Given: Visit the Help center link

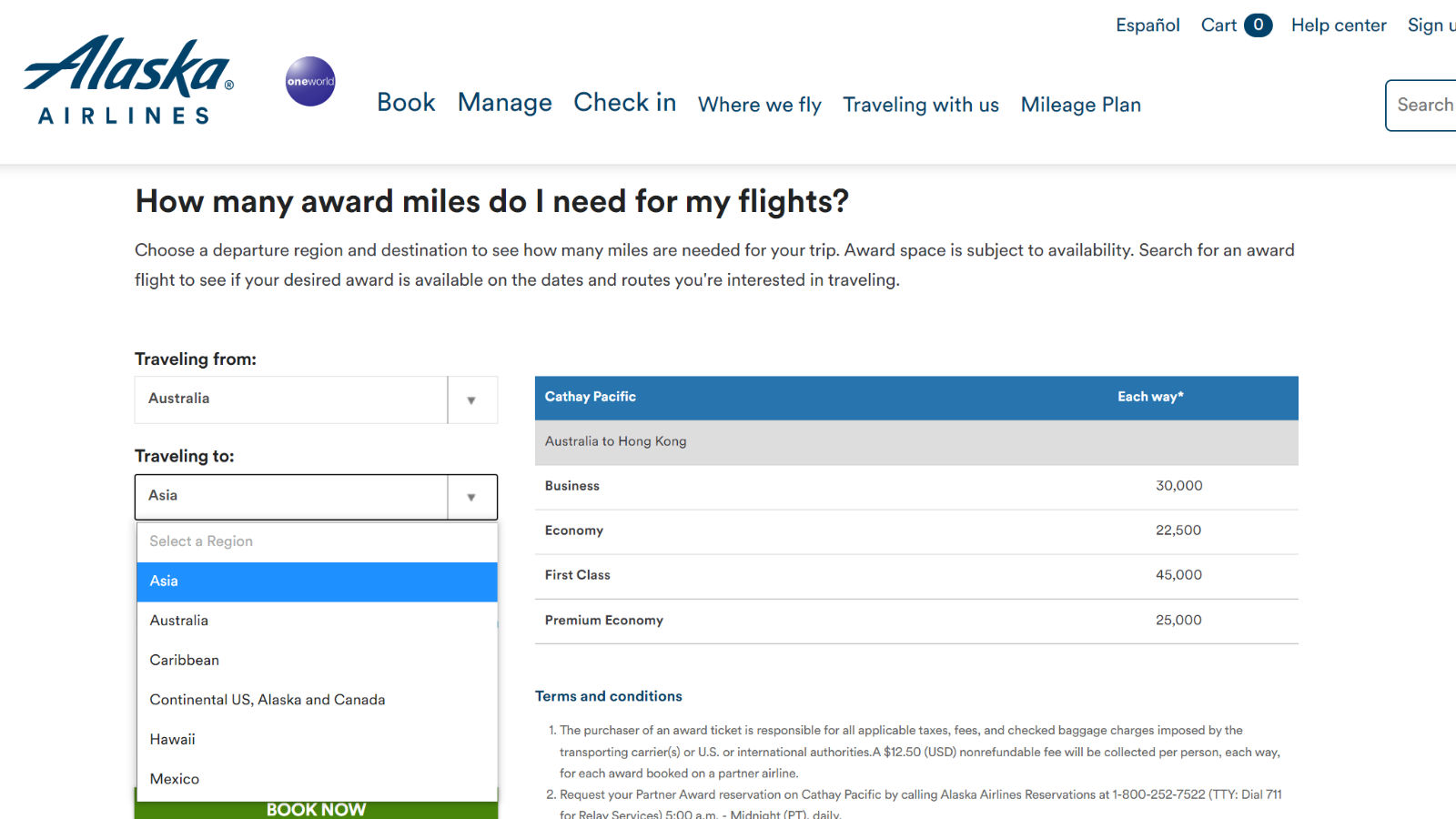Looking at the screenshot, I should pyautogui.click(x=1339, y=25).
